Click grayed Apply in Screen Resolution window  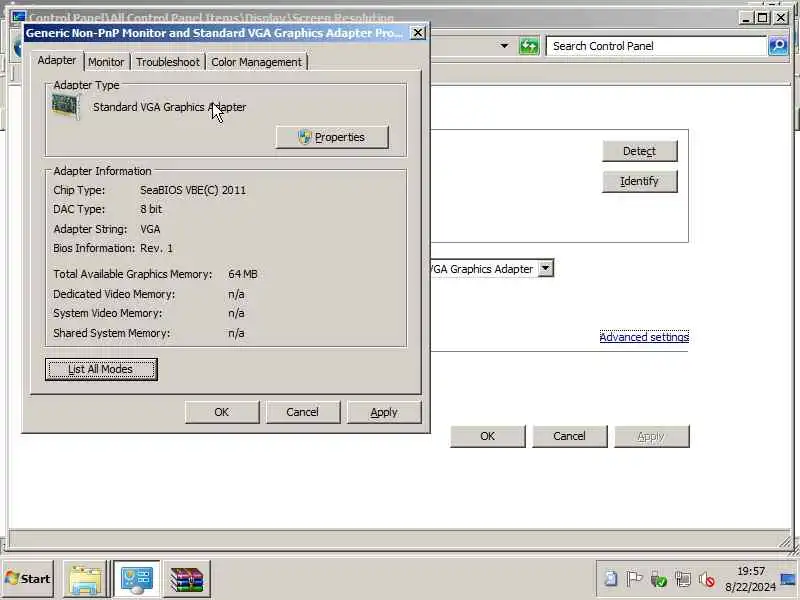point(651,436)
